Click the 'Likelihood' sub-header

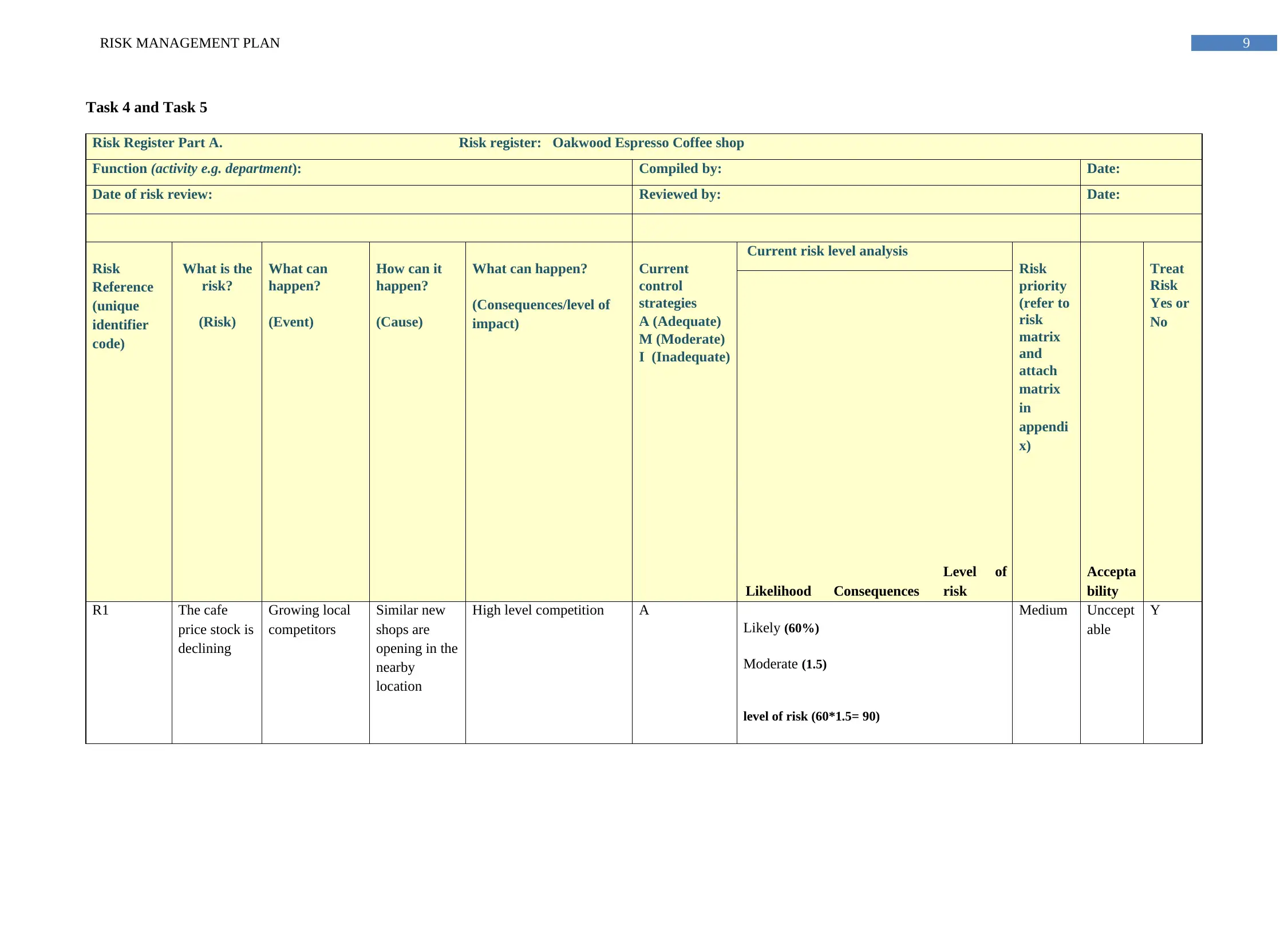(x=778, y=591)
